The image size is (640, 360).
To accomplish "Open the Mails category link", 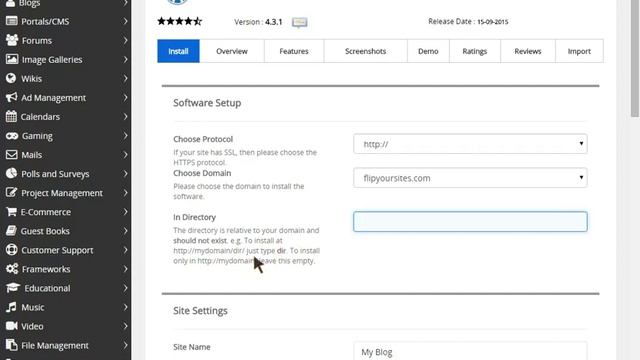I will click(31, 155).
